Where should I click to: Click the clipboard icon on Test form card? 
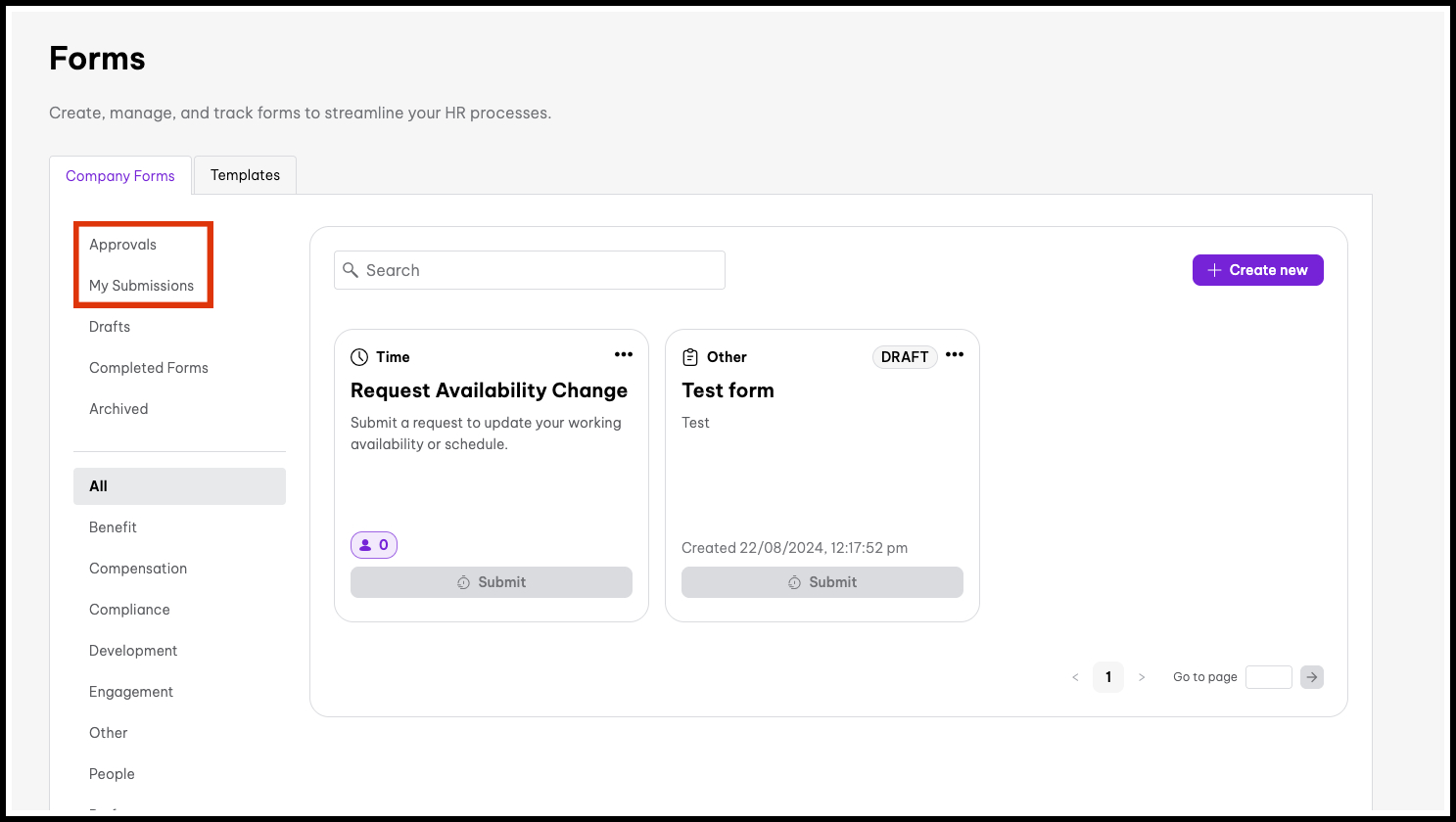click(690, 356)
